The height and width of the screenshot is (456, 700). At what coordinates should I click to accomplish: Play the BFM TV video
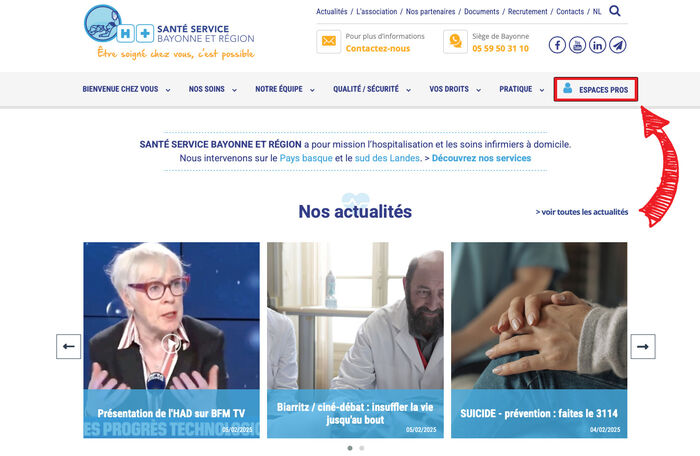171,343
